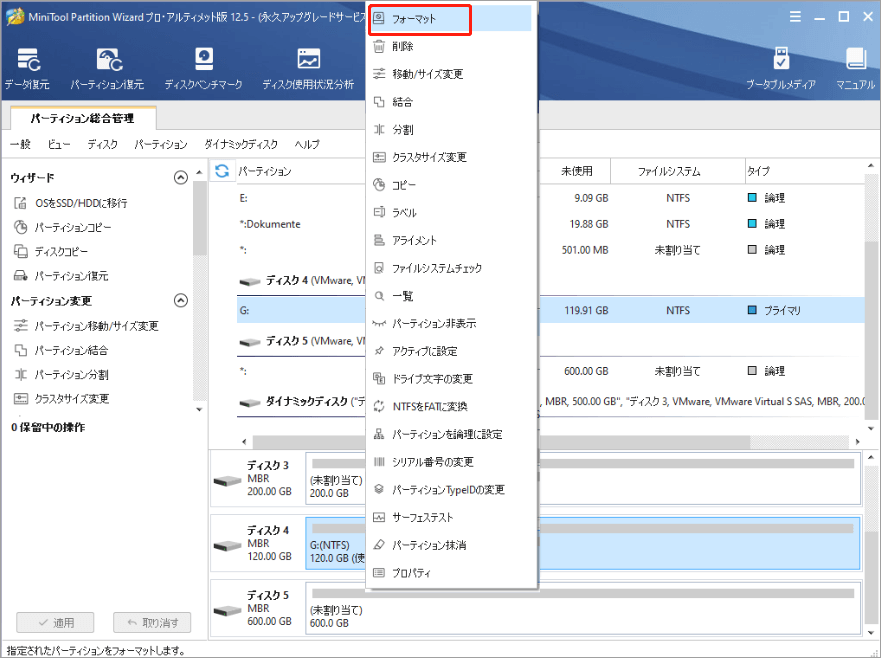The width and height of the screenshot is (881, 658).
Task: Open the Bootable Media (ブータブルメディア) builder
Action: [780, 69]
